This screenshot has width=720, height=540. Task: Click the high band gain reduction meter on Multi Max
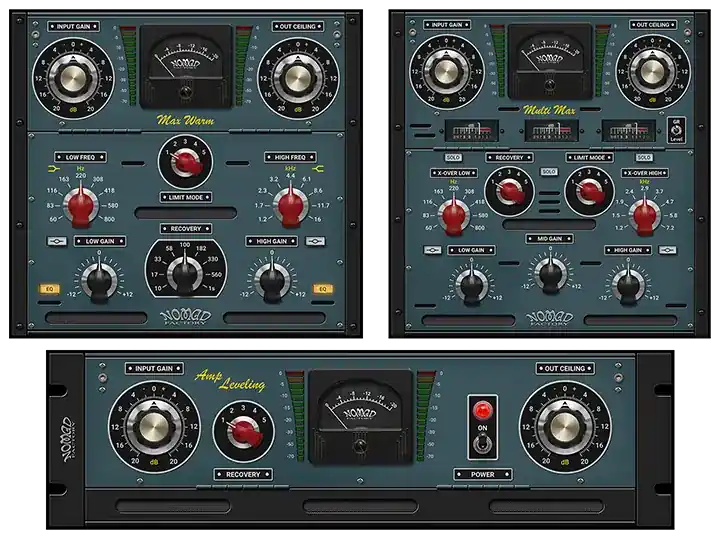pos(629,131)
